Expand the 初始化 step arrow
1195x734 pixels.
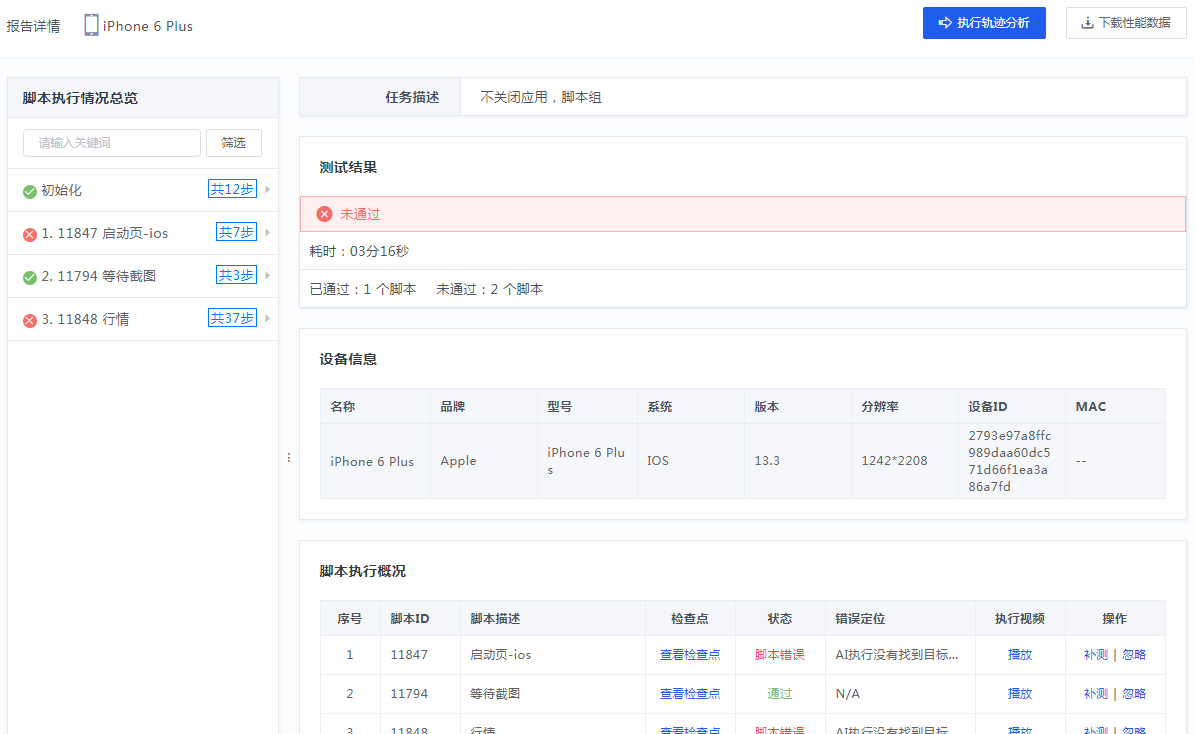(x=268, y=189)
